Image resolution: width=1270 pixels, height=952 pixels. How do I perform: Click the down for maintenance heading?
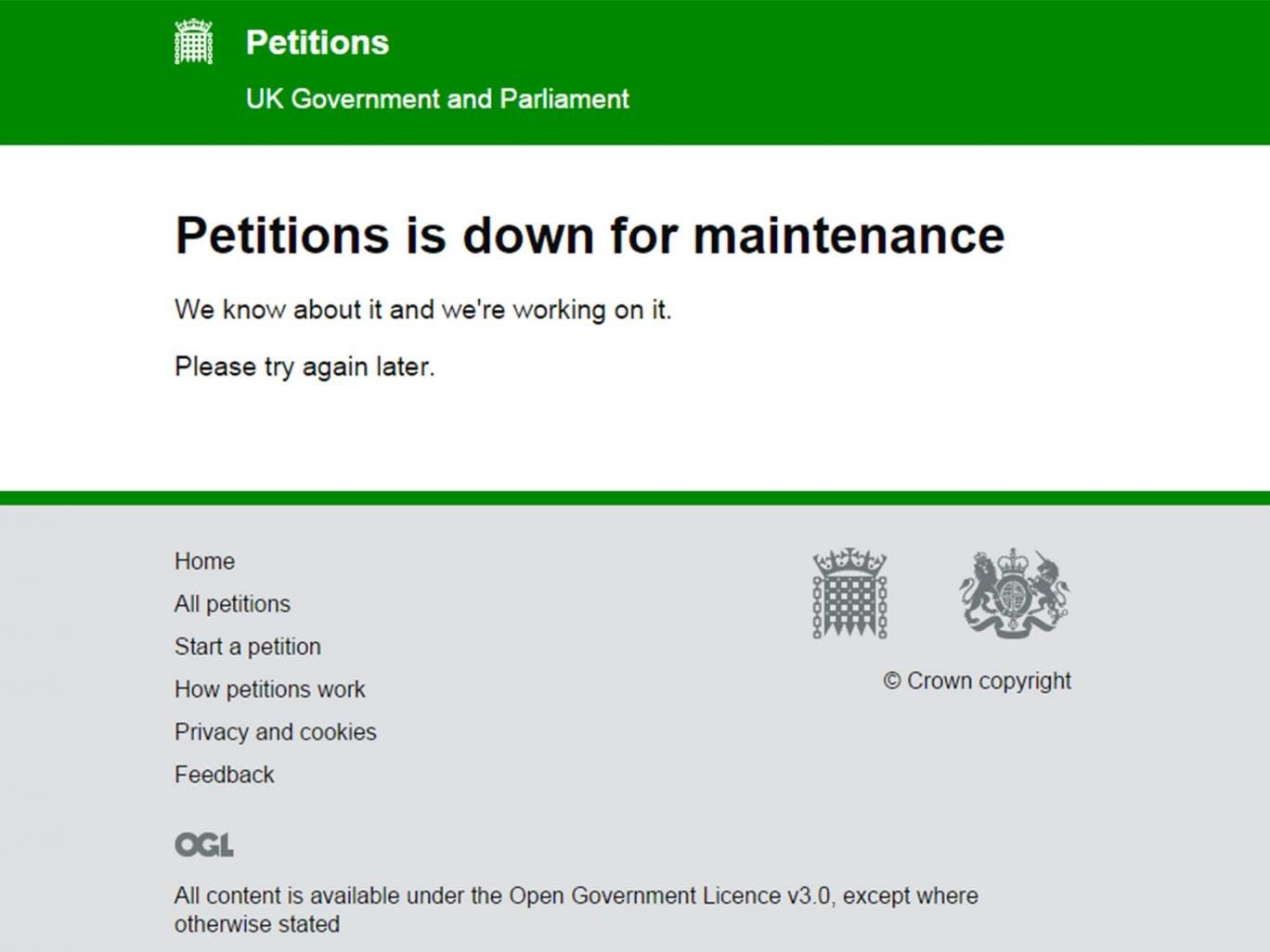click(589, 235)
